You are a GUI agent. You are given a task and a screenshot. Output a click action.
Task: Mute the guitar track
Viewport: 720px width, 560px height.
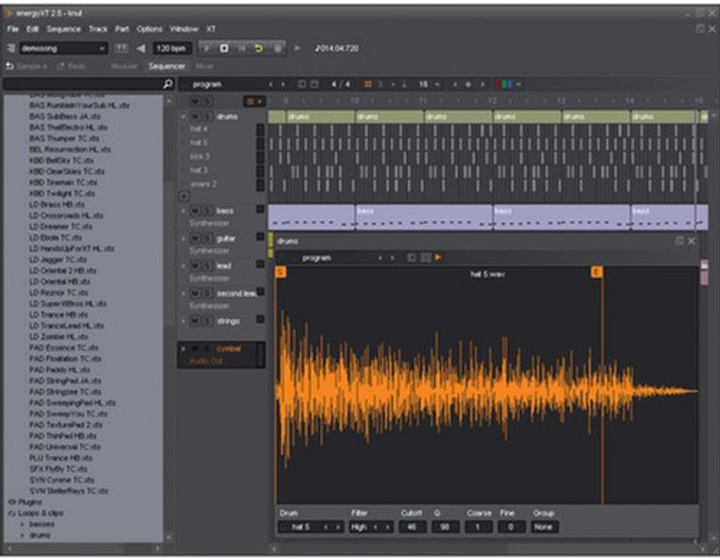(195, 238)
